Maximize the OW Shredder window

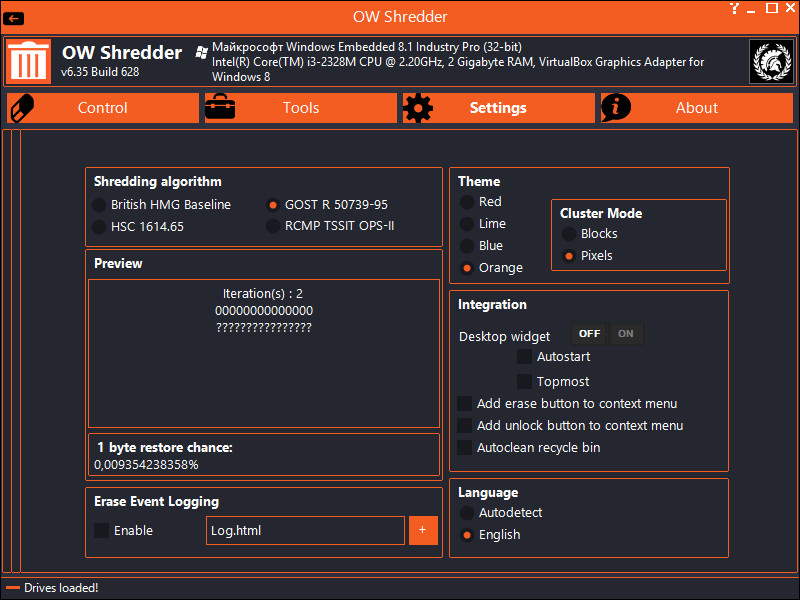(772, 8)
